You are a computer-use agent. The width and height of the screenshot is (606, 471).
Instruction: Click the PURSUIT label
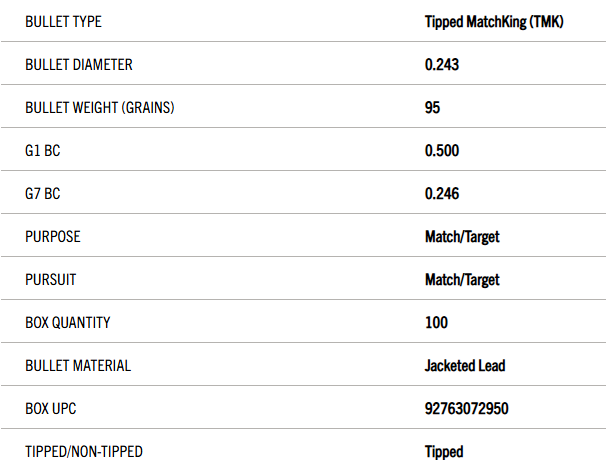51,280
